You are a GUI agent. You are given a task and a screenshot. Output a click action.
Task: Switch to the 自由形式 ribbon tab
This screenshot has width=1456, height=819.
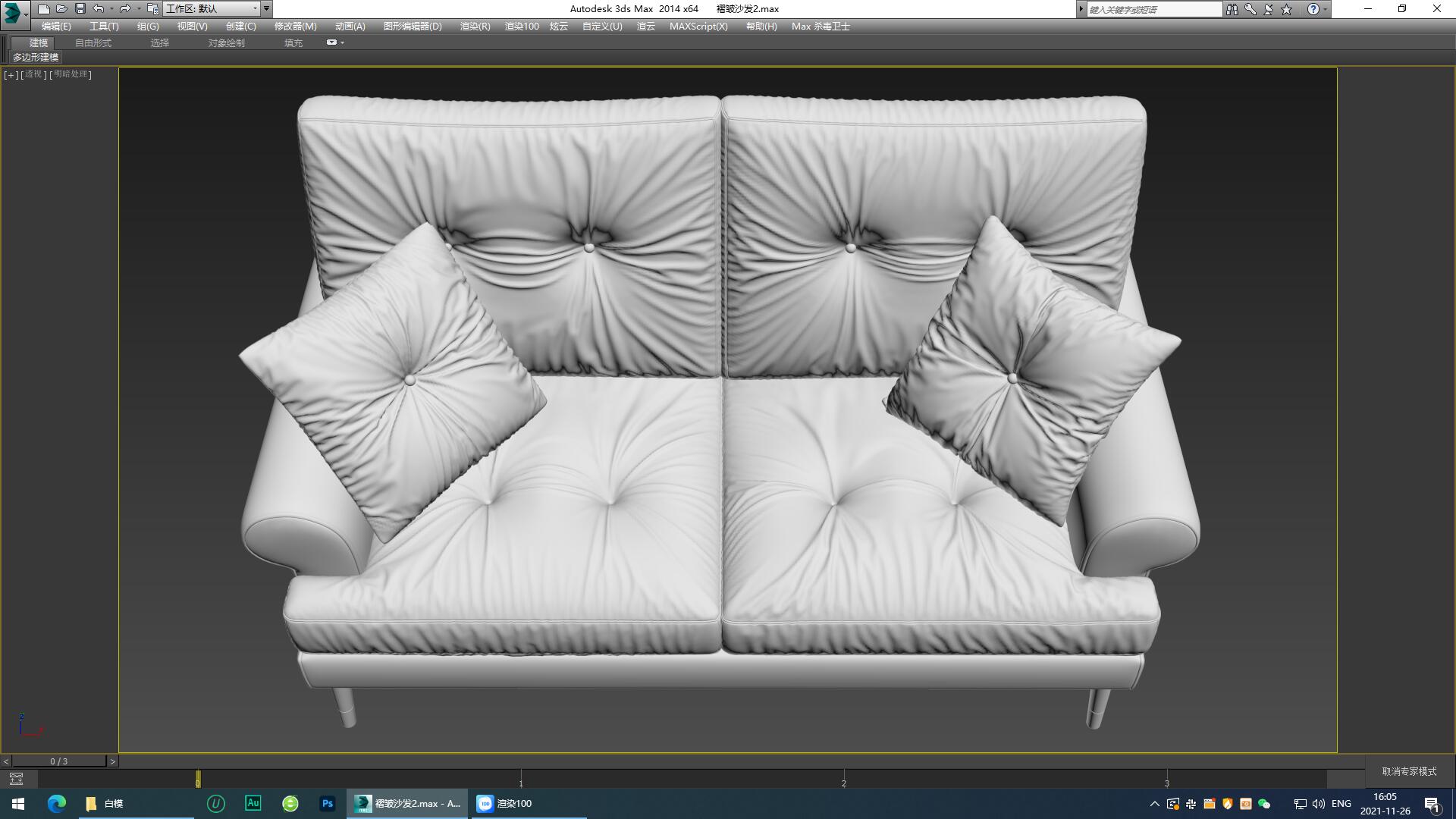[93, 42]
